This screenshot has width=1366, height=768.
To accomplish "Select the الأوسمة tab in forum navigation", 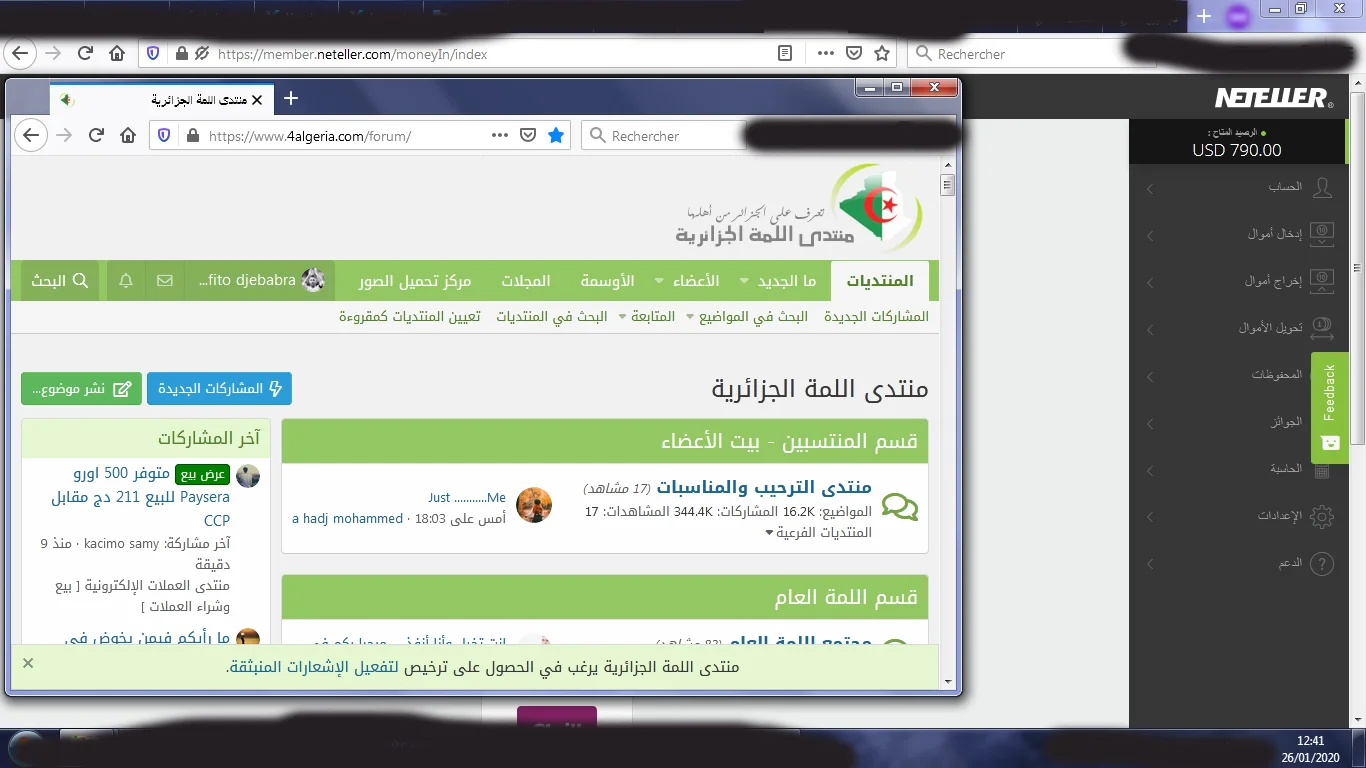I will 608,281.
